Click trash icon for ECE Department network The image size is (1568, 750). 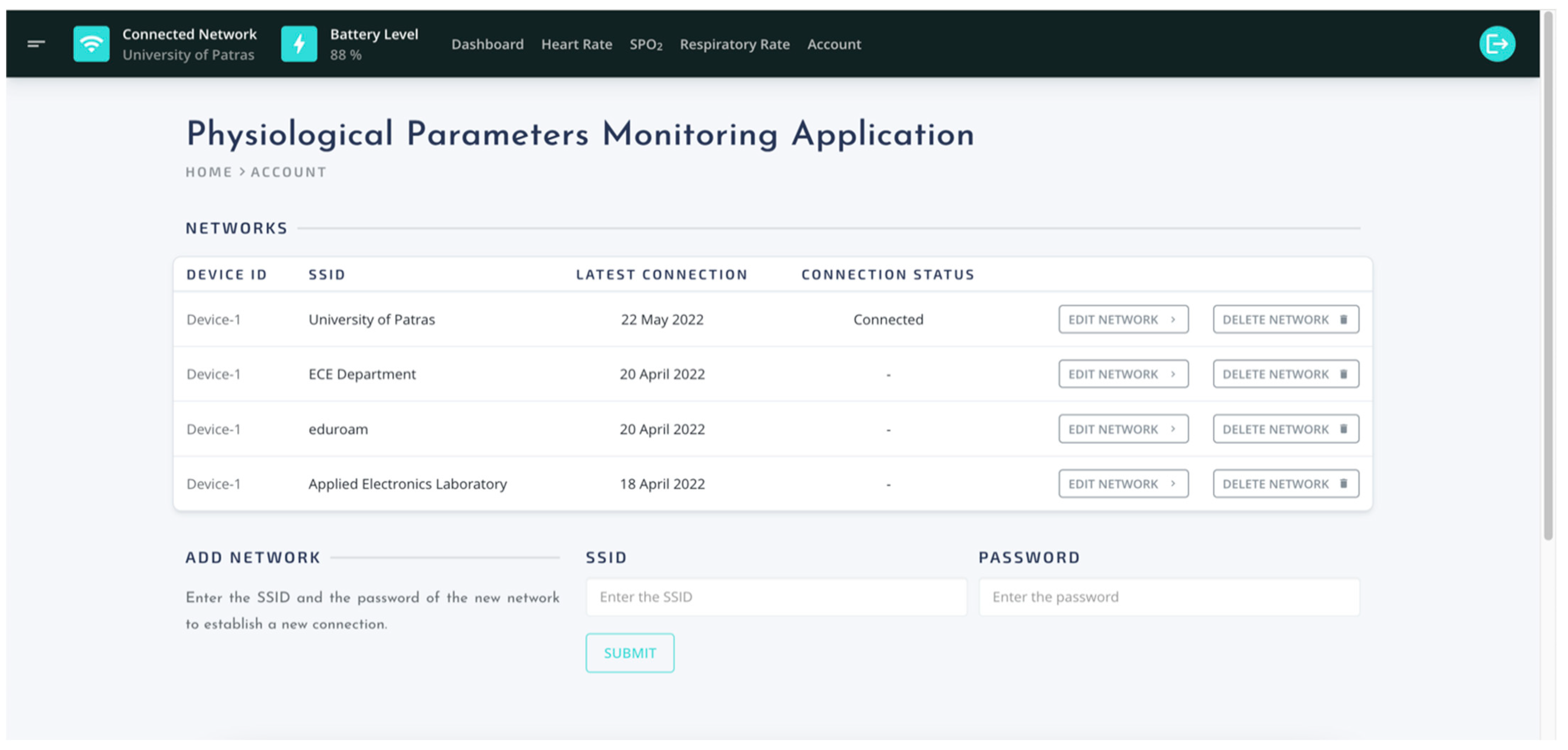(x=1343, y=374)
